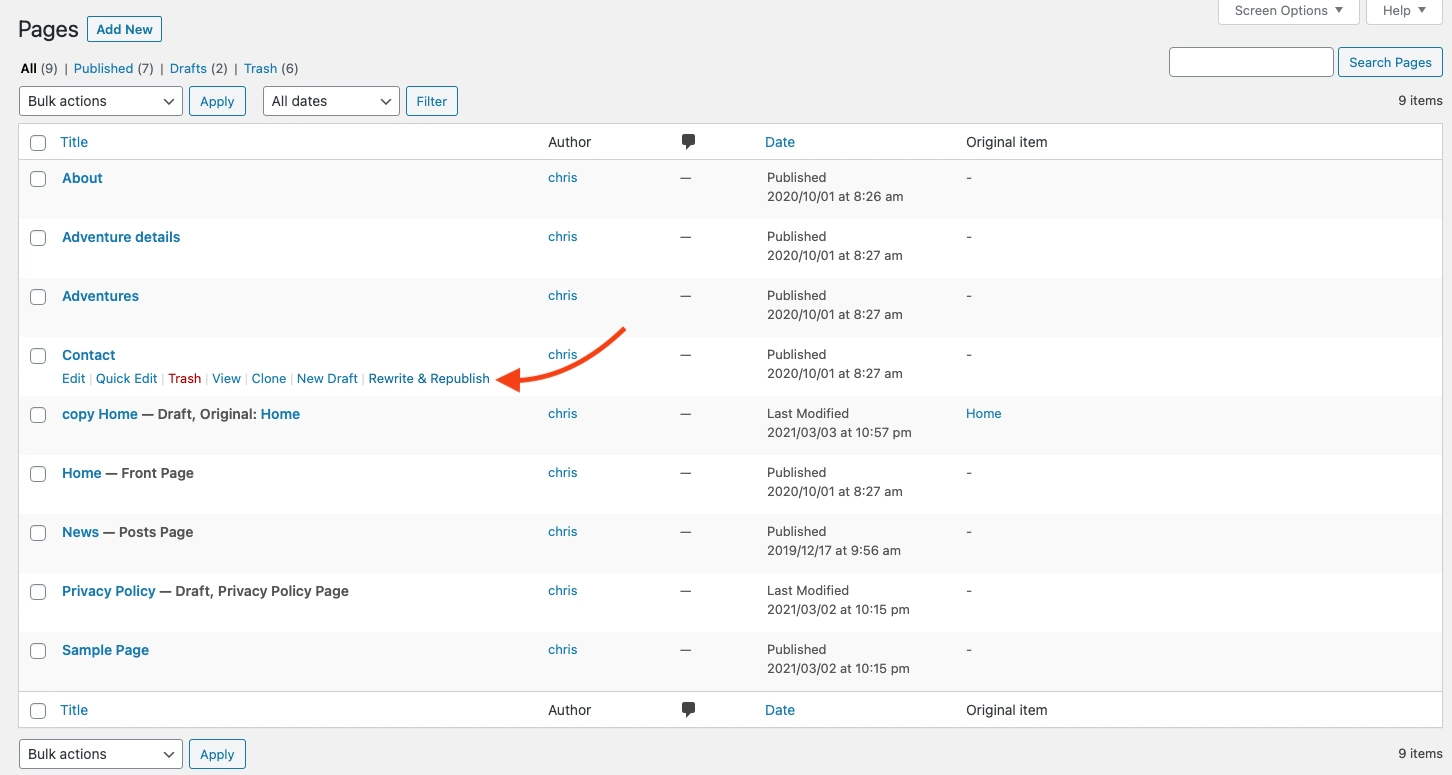Tick the Contact page checkbox
Image resolution: width=1452 pixels, height=775 pixels.
tap(38, 356)
